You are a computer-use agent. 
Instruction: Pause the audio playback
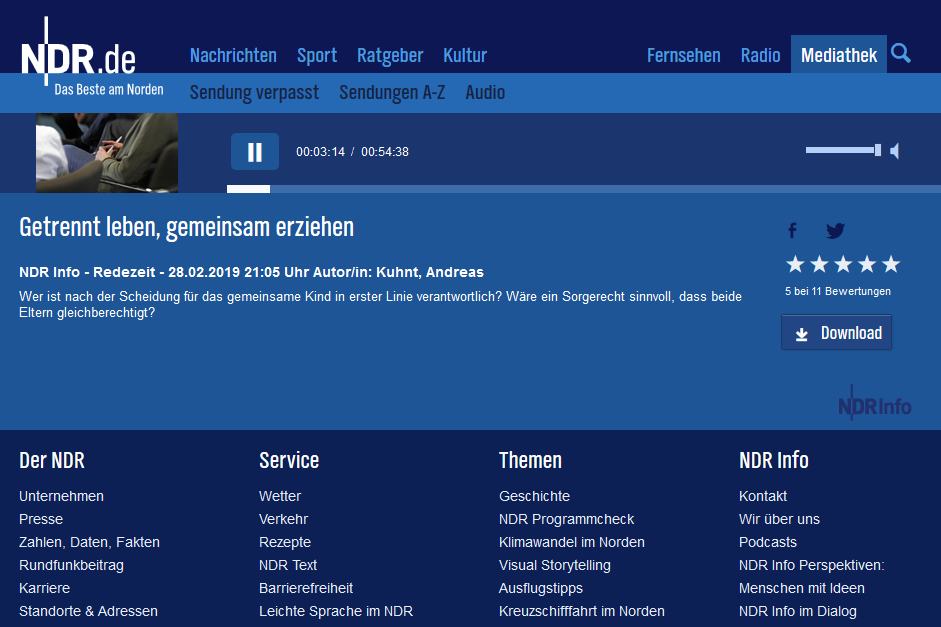(255, 152)
